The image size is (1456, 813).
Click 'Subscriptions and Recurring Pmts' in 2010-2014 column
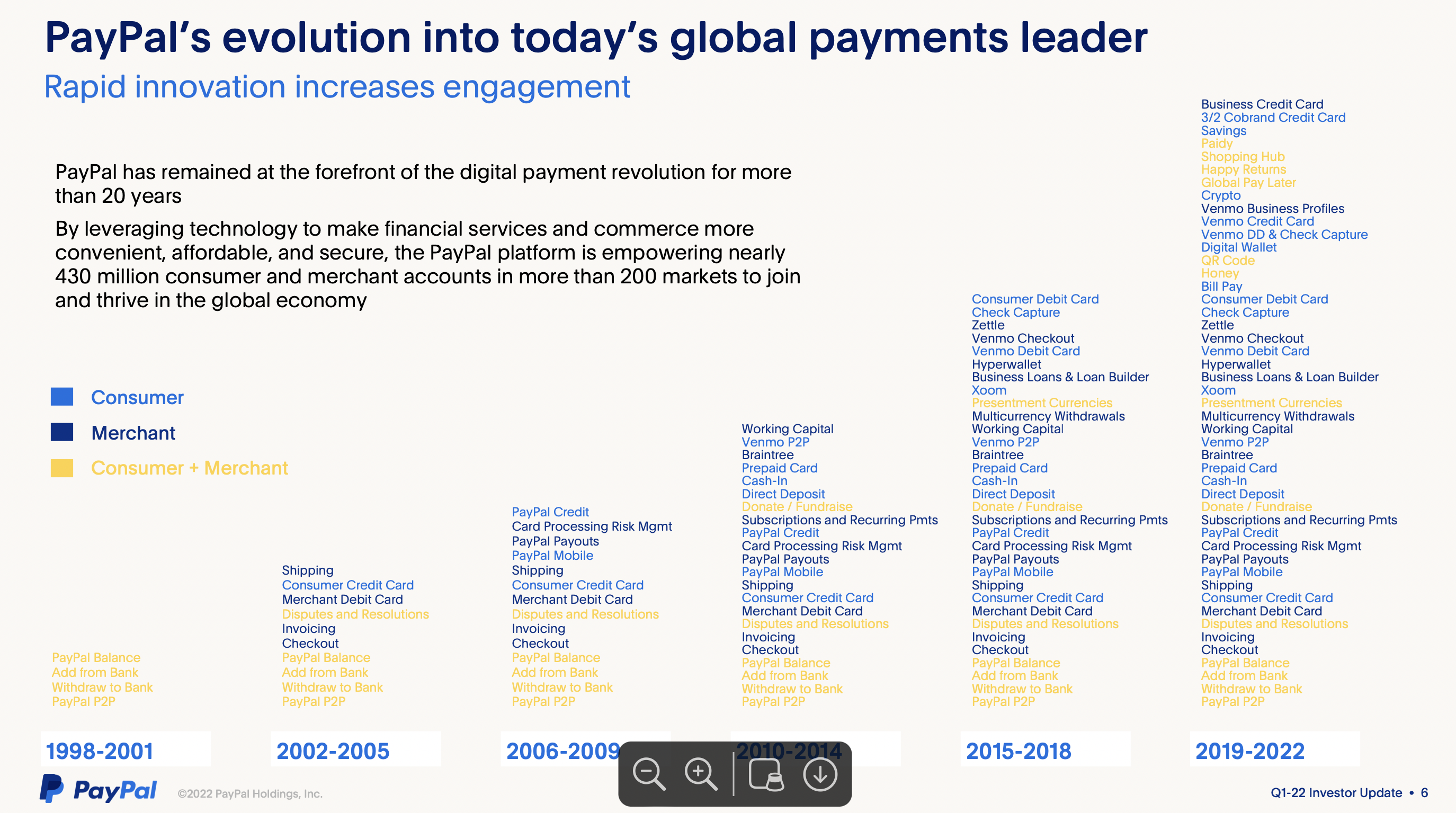point(839,520)
